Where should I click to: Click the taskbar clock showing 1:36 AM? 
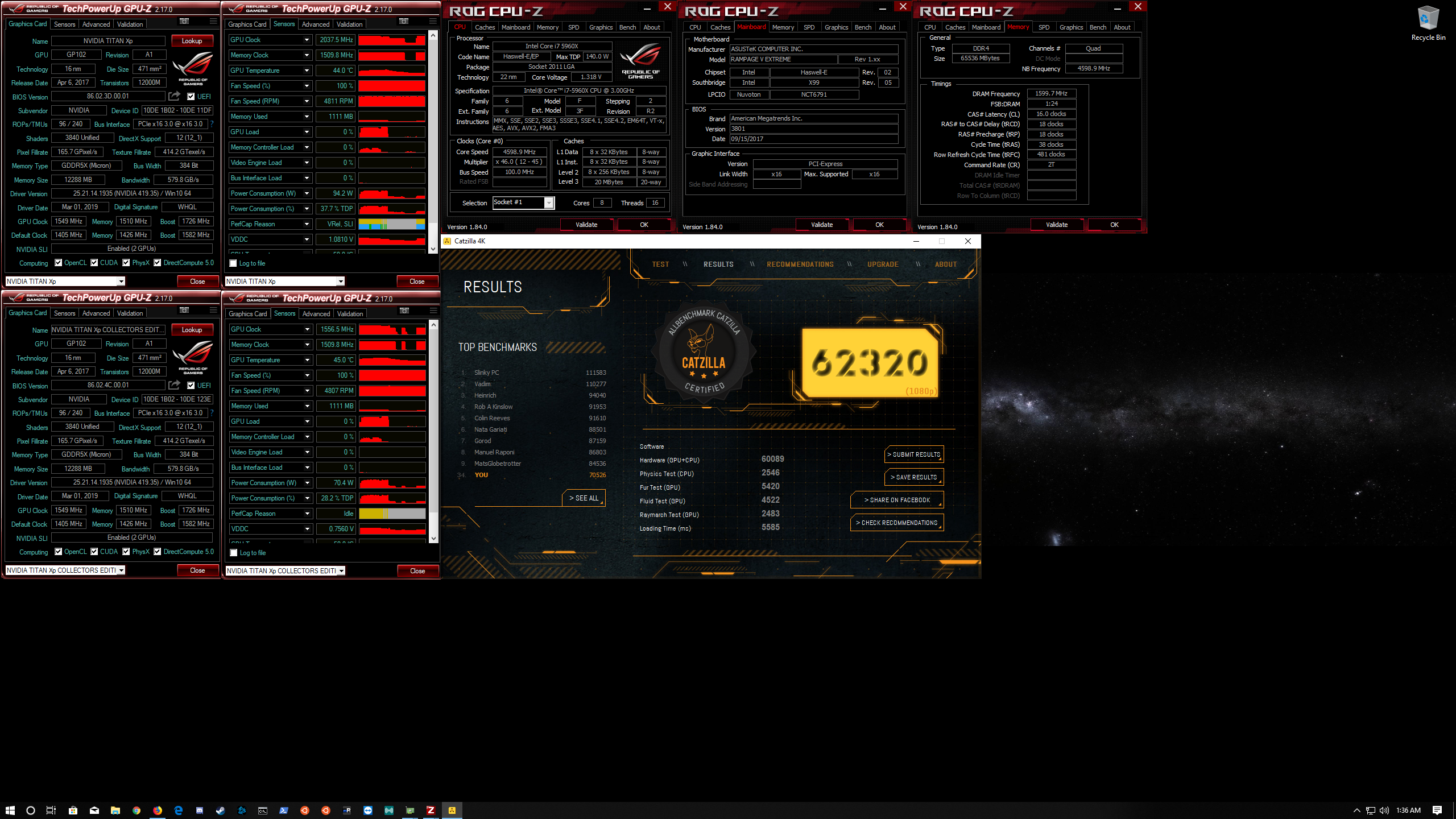[x=1409, y=810]
